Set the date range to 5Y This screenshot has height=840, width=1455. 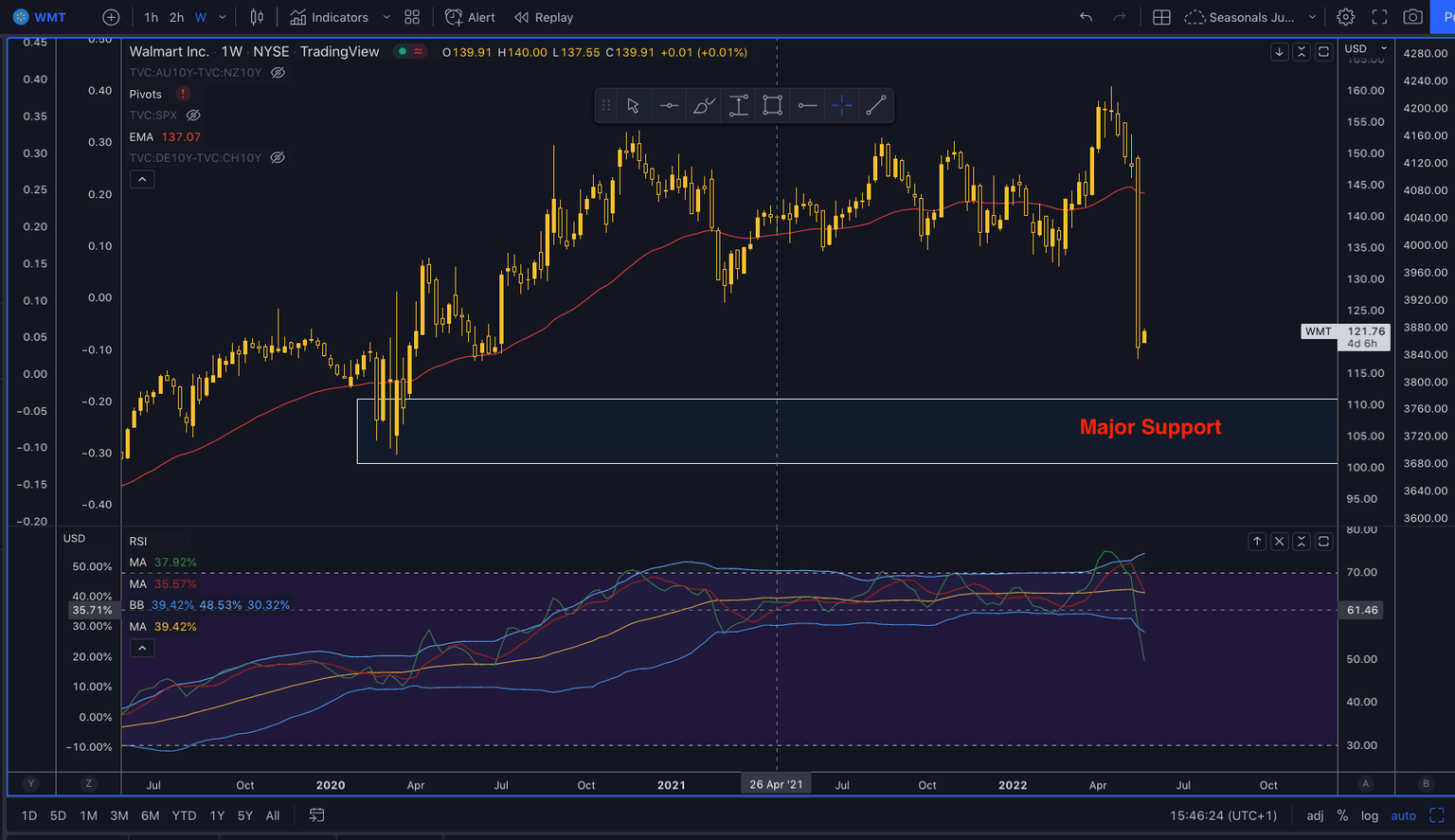click(245, 815)
